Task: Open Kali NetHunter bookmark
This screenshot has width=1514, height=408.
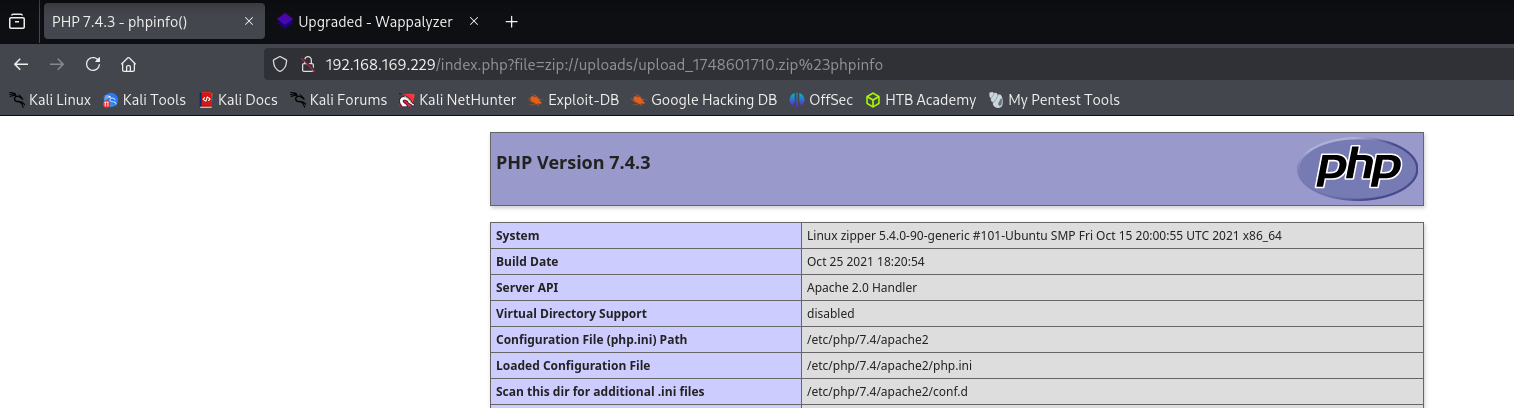Action: coord(458,100)
